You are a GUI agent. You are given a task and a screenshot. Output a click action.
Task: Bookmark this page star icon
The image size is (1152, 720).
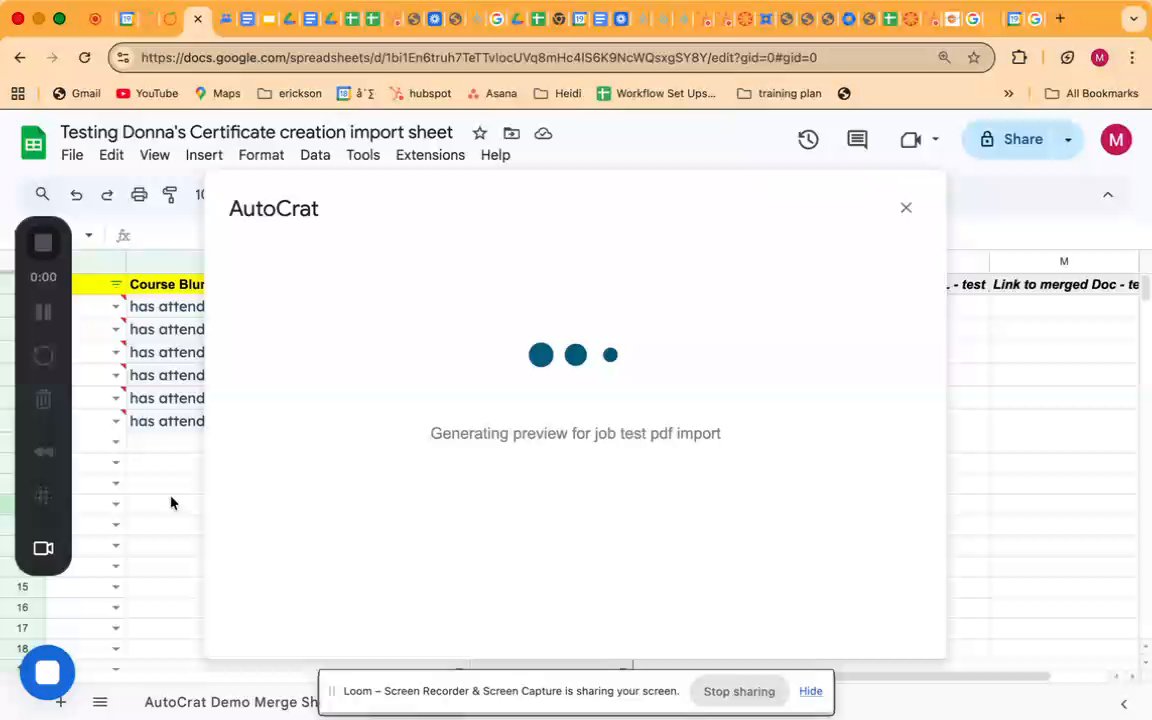tap(973, 57)
